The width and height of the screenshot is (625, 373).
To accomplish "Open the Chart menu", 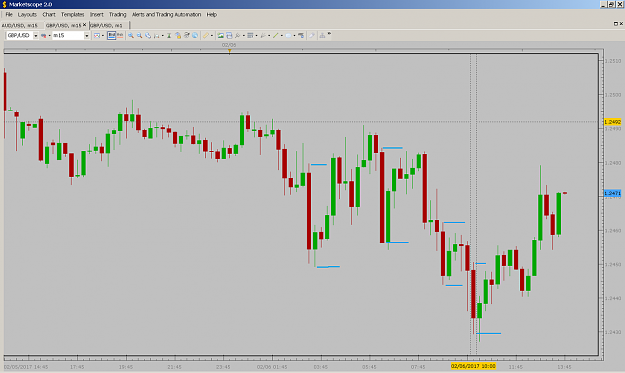I will coord(49,15).
